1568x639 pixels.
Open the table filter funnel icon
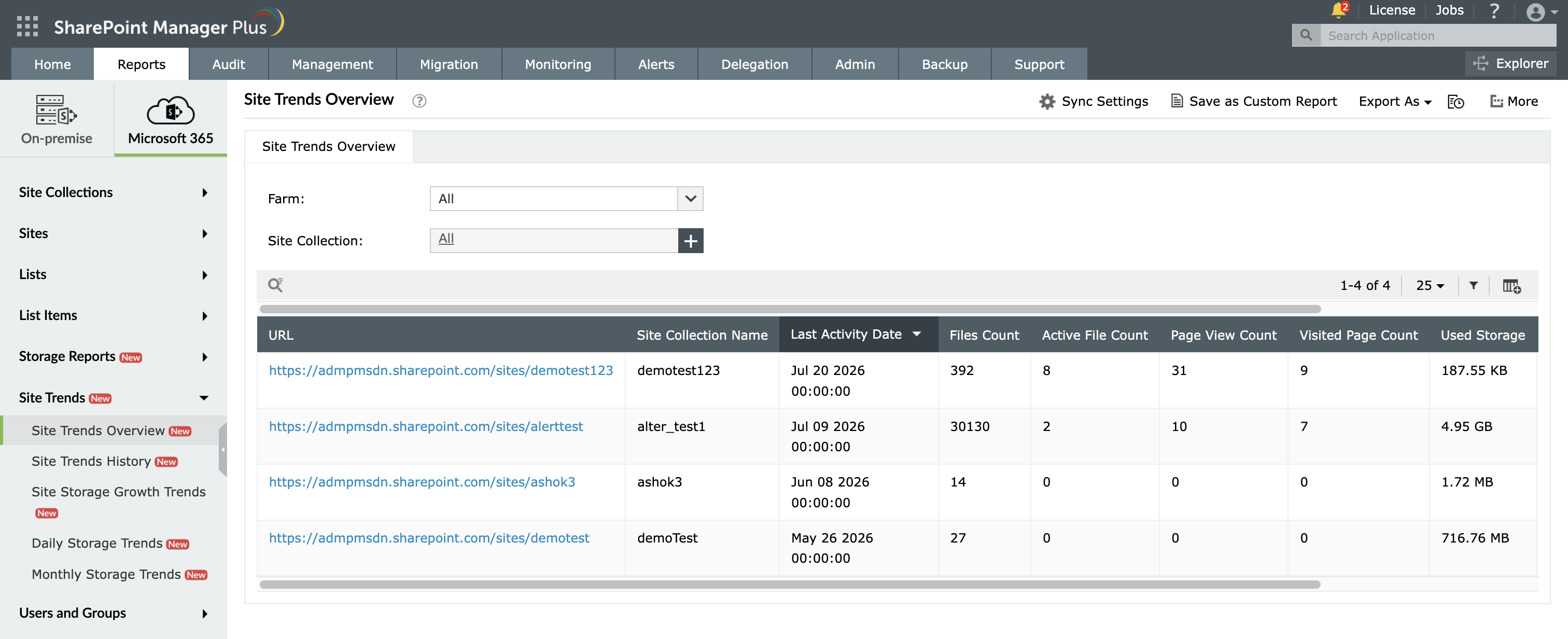[x=1474, y=285]
